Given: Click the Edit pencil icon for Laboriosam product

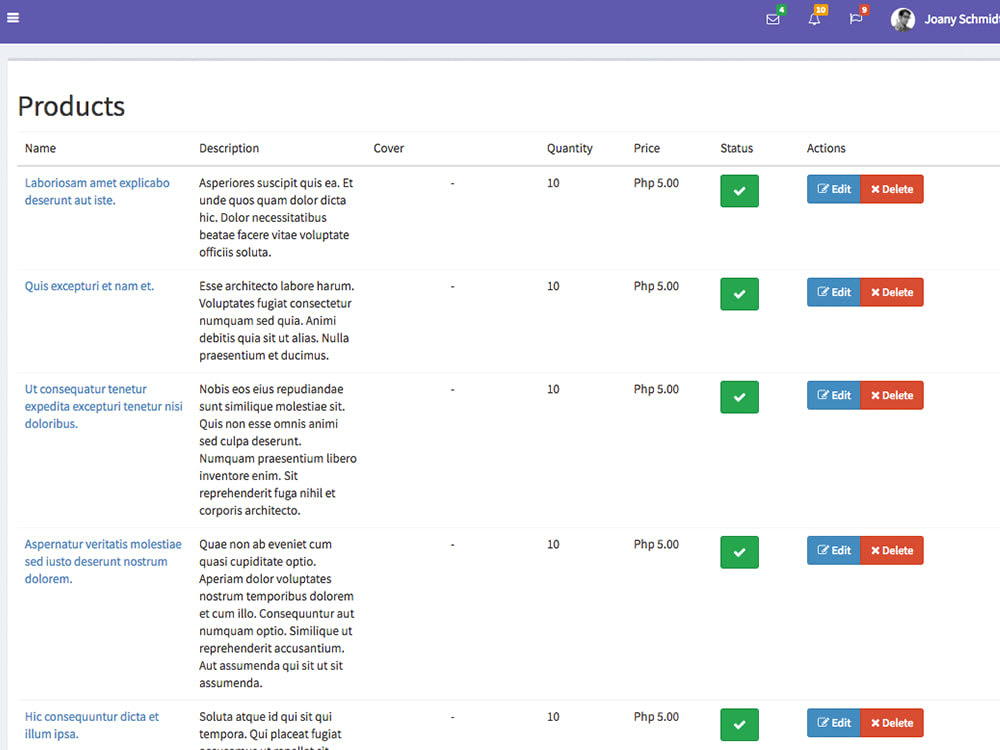Looking at the screenshot, I should coord(823,188).
